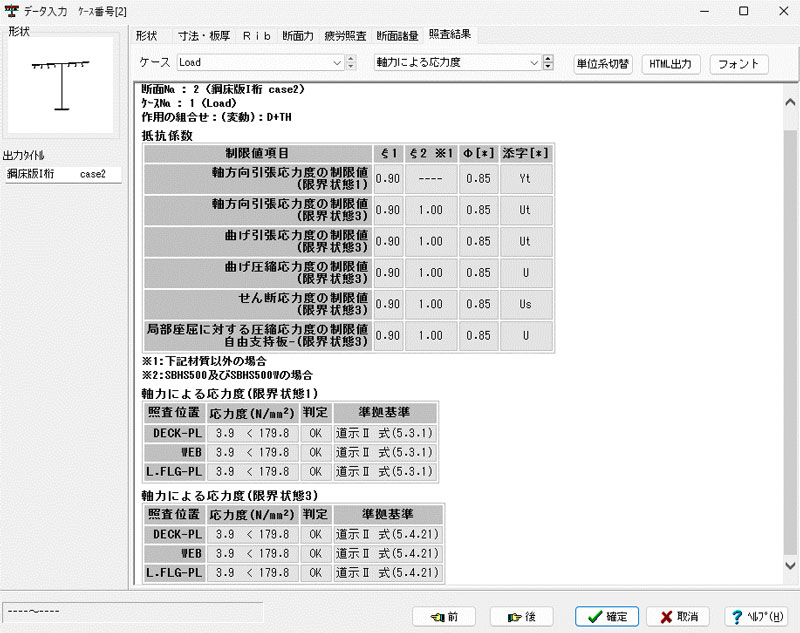The width and height of the screenshot is (800, 633).
Task: Click the 制限値項目 table header
Action: pos(258,153)
